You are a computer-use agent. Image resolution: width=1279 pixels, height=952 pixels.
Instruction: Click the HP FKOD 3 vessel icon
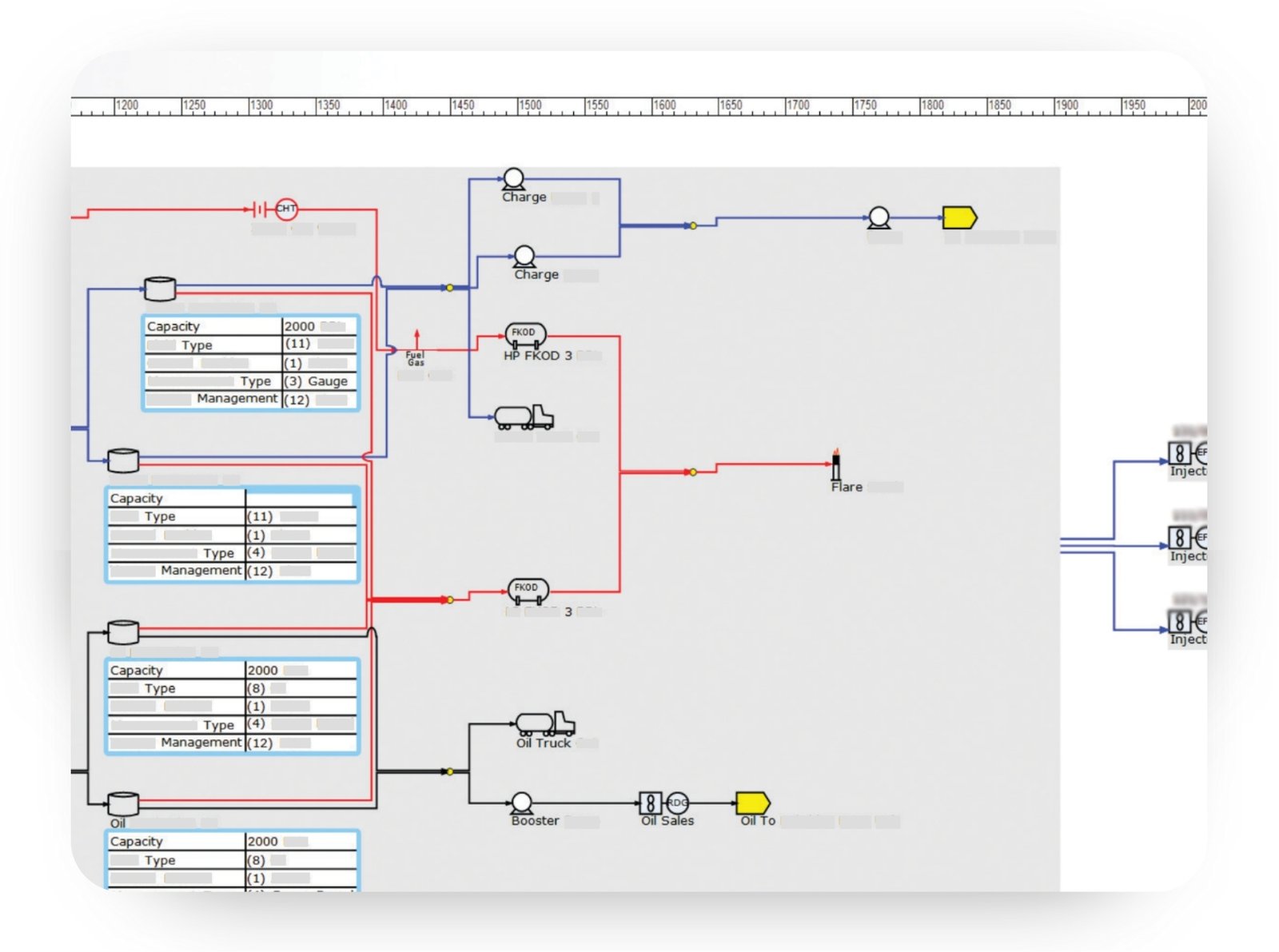(x=525, y=334)
